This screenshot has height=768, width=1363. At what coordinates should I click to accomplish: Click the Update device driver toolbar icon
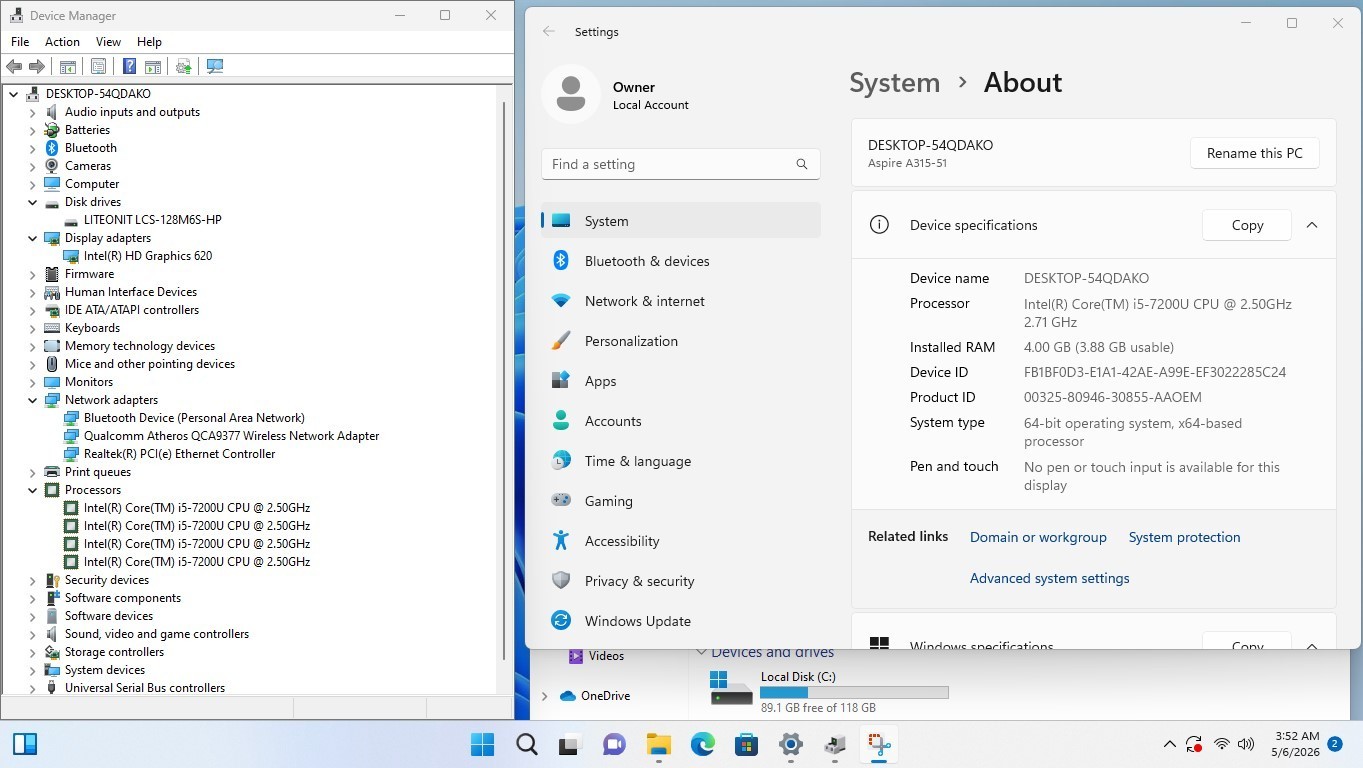point(183,66)
